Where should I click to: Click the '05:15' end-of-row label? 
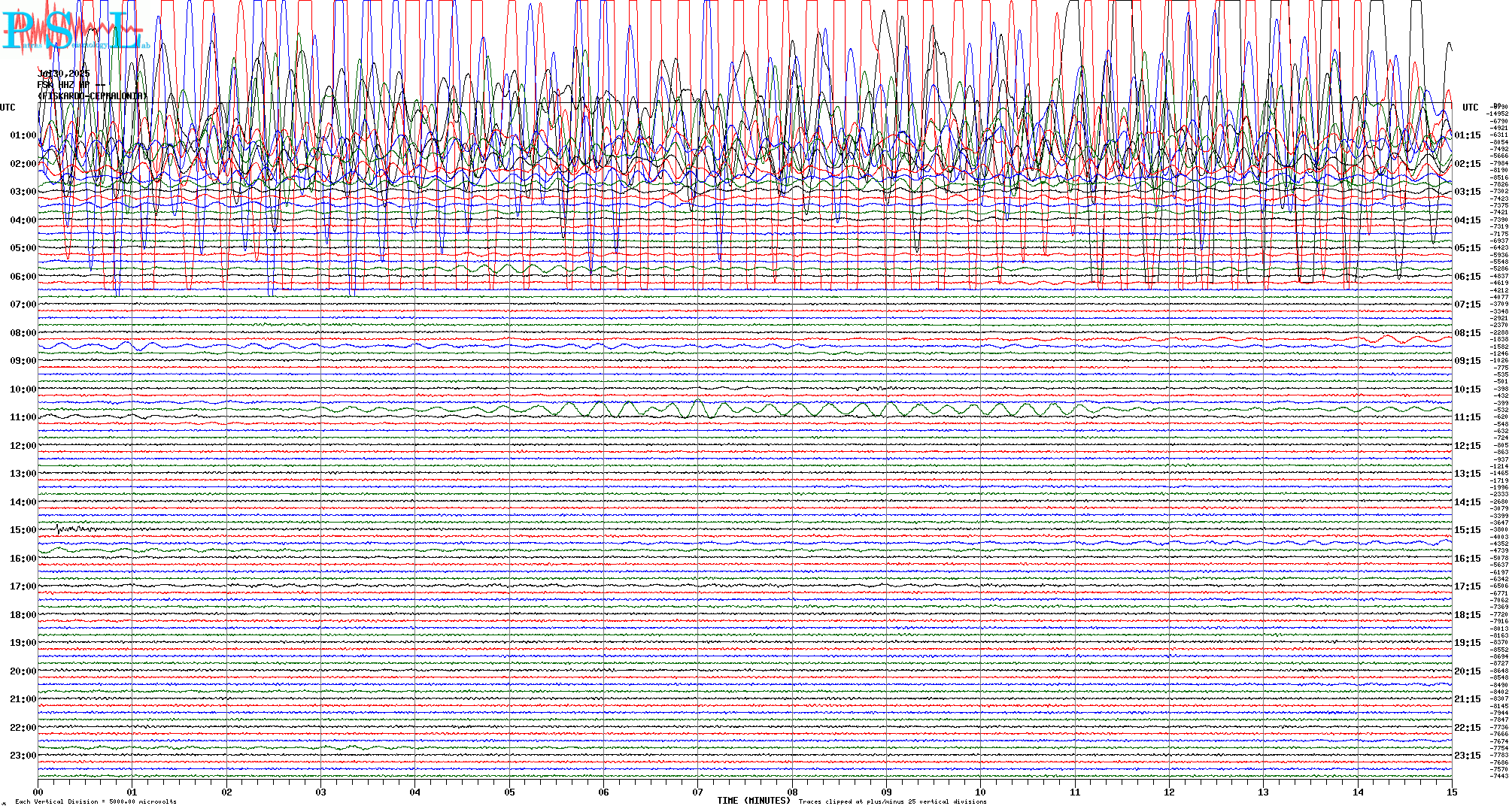click(x=1468, y=248)
